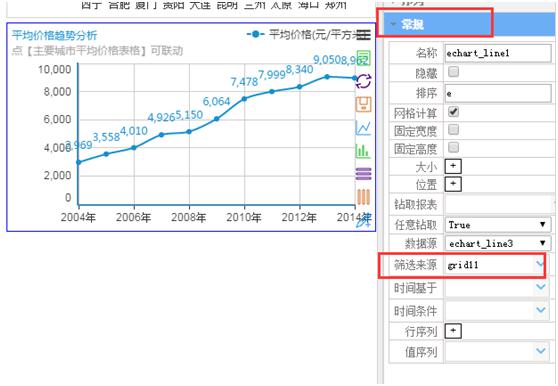This screenshot has height=386, width=558.
Task: Enable the 固定宽度 checkbox
Action: tap(453, 129)
